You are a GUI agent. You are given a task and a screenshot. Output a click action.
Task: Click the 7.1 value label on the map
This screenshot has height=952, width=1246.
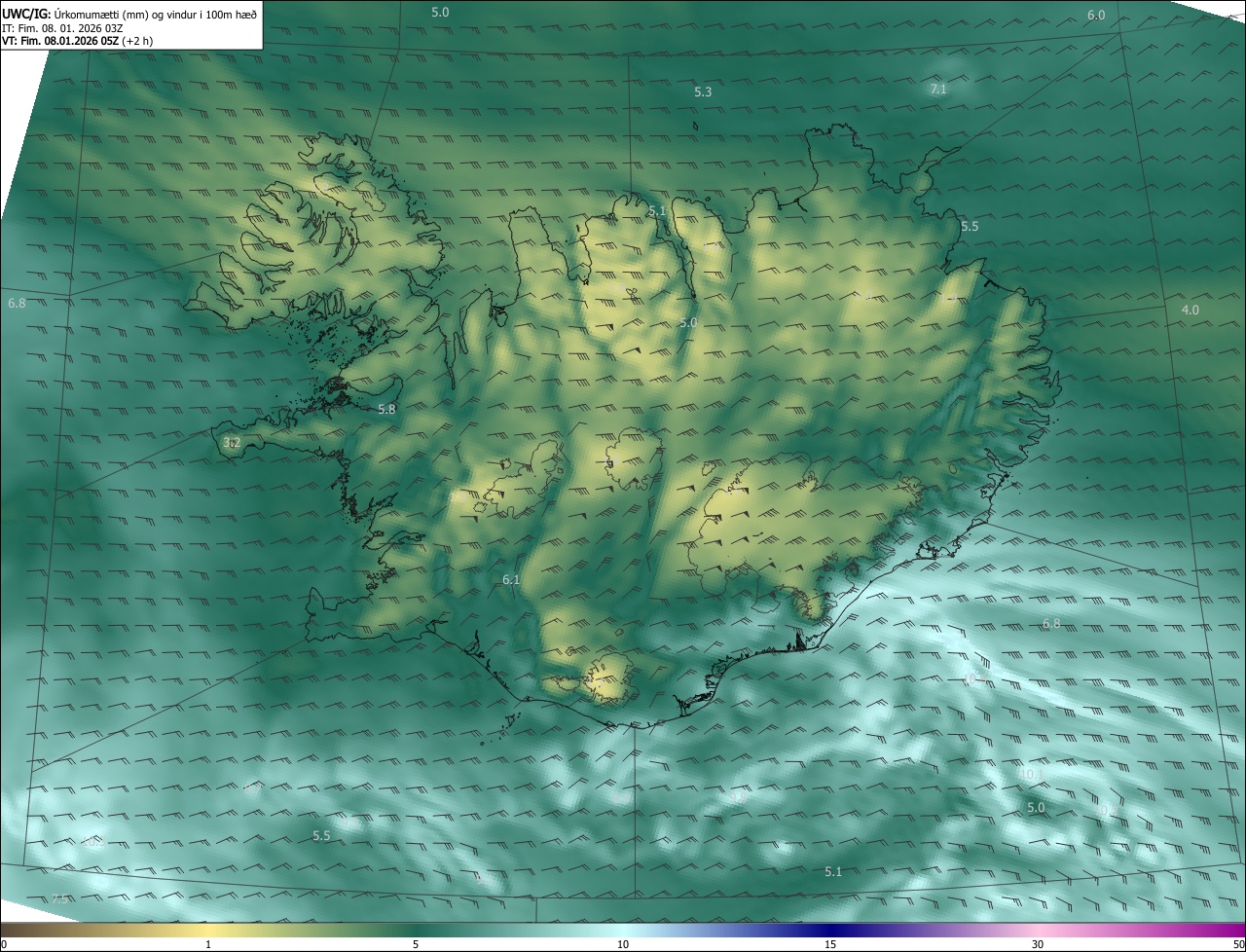click(x=938, y=89)
